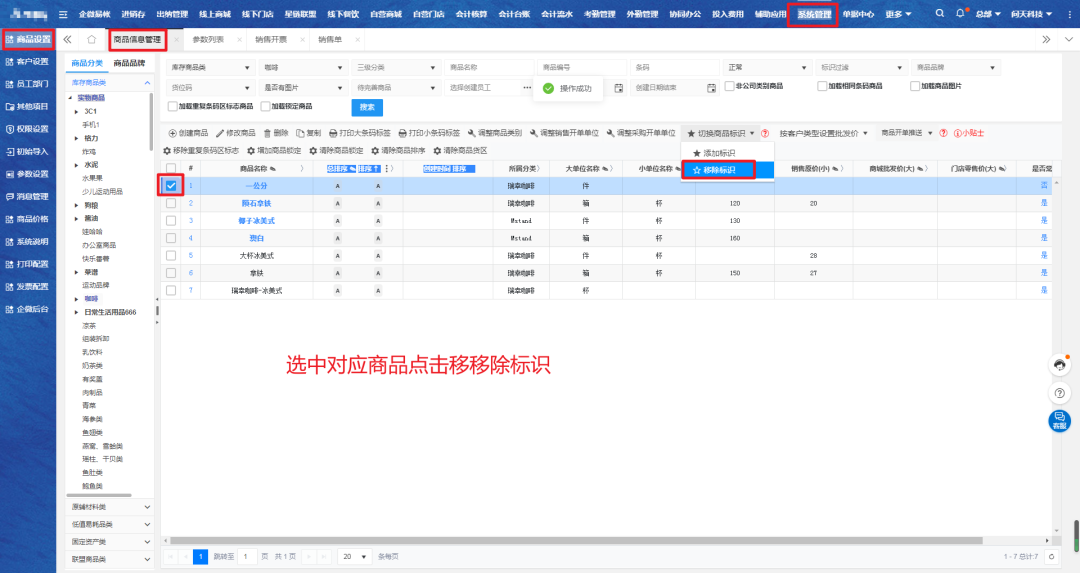Uncheck the checkbox for 一公分 row
Image resolution: width=1080 pixels, height=573 pixels.
[x=171, y=185]
